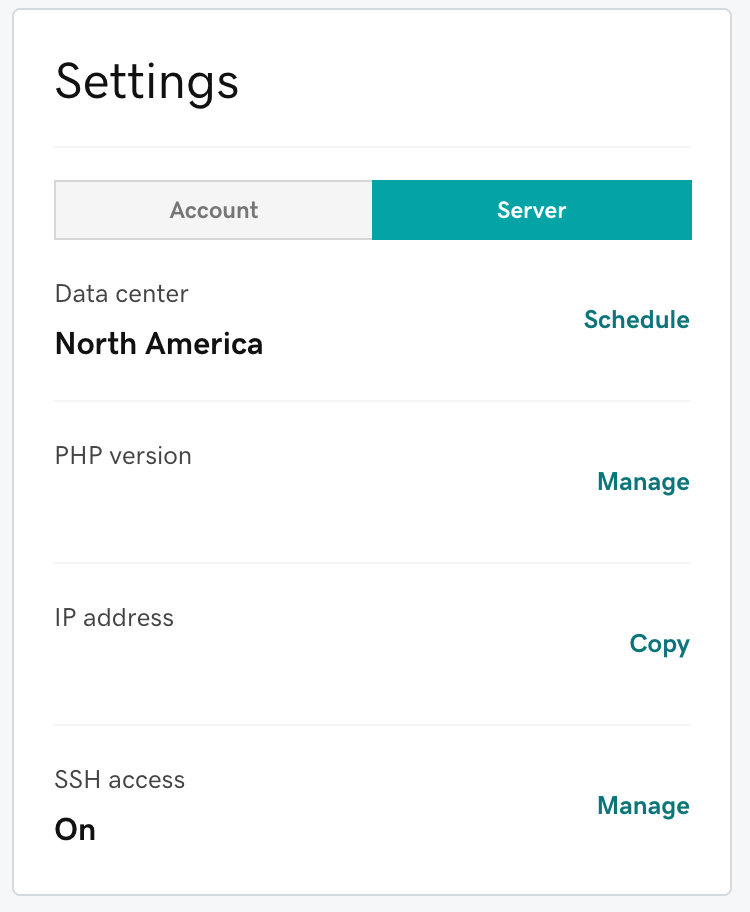Switch to the Account tab

214,210
